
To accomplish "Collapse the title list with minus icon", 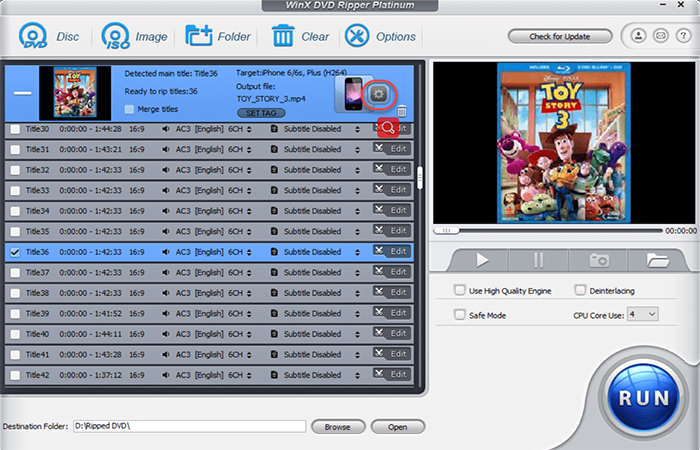I will pyautogui.click(x=22, y=93).
